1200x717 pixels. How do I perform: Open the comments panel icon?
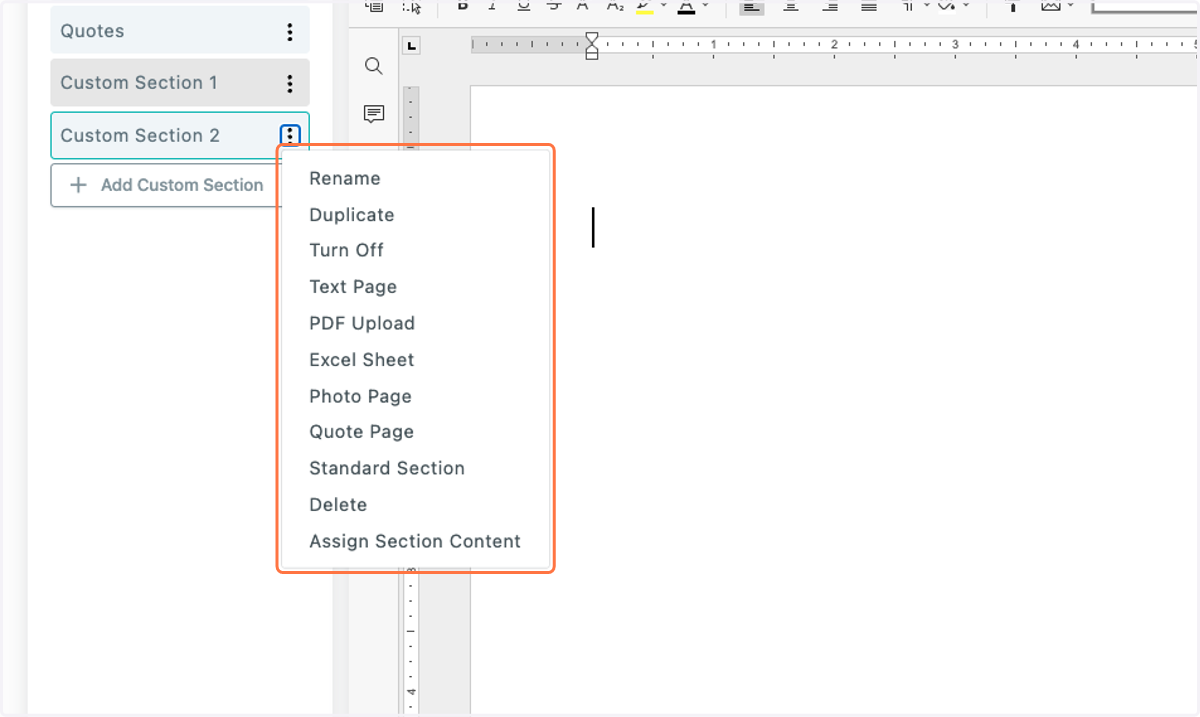coord(374,114)
